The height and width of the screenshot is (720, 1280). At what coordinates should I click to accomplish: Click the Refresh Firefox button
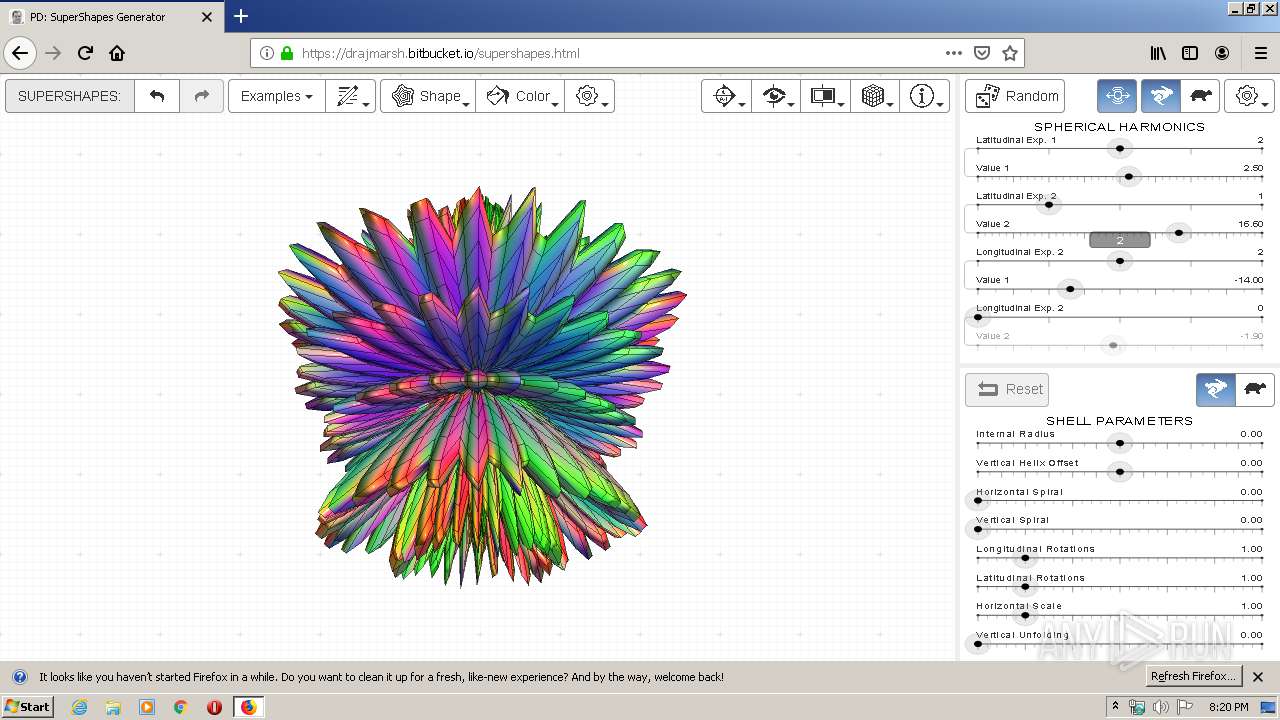(1194, 676)
